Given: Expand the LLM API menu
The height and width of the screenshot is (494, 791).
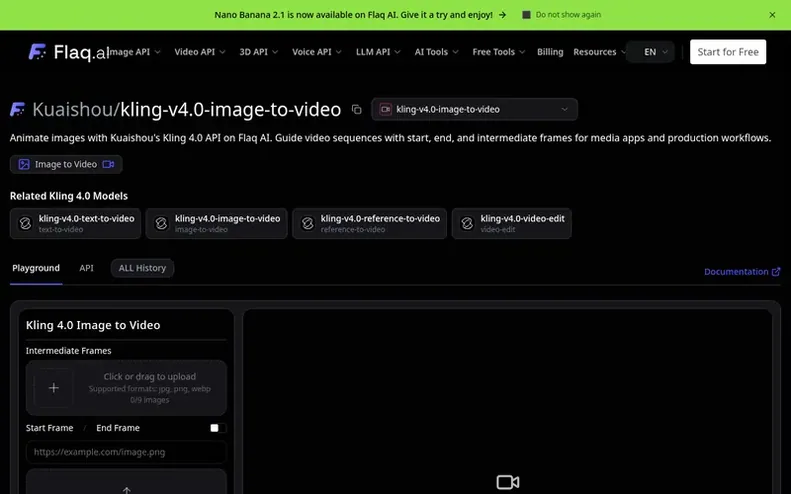Looking at the screenshot, I should click(378, 51).
